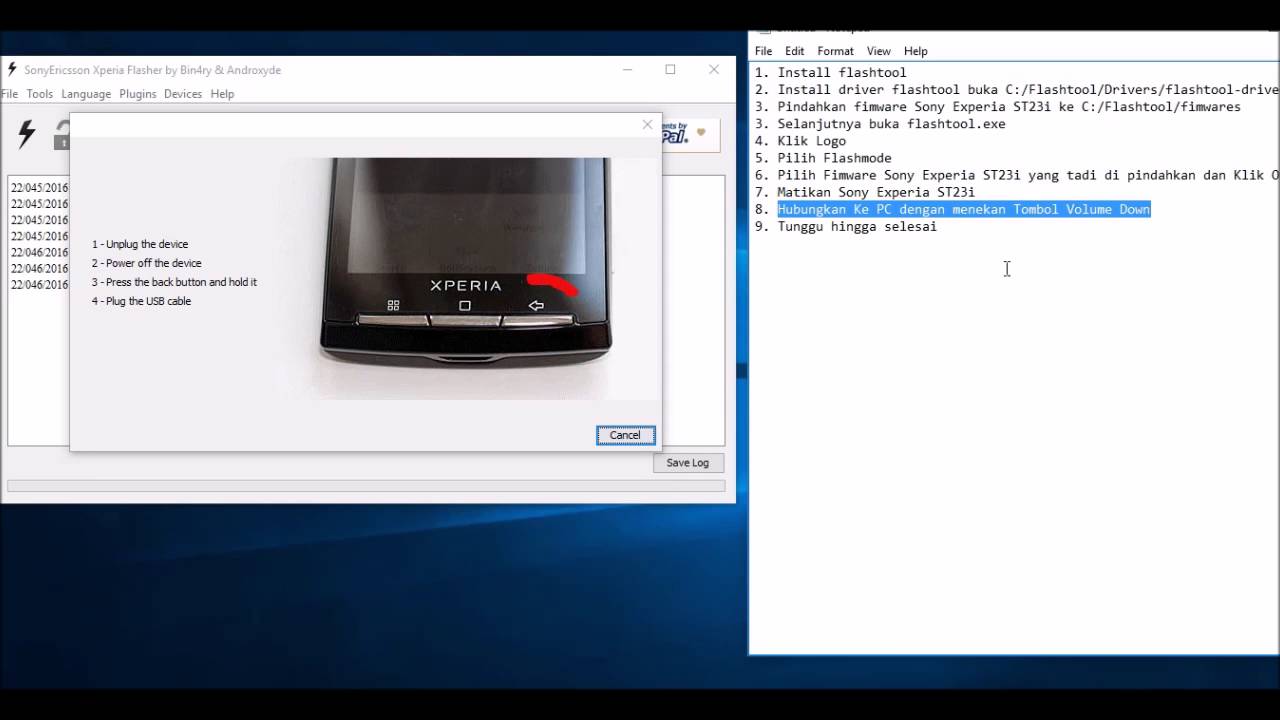The height and width of the screenshot is (720, 1280).
Task: Maximize the Flashtool window
Action: 670,70
